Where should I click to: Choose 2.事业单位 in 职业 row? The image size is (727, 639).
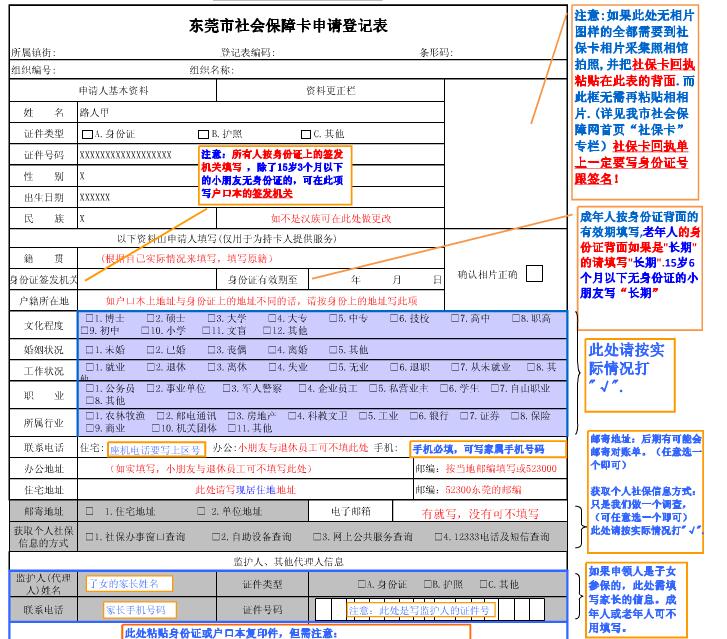[150, 388]
